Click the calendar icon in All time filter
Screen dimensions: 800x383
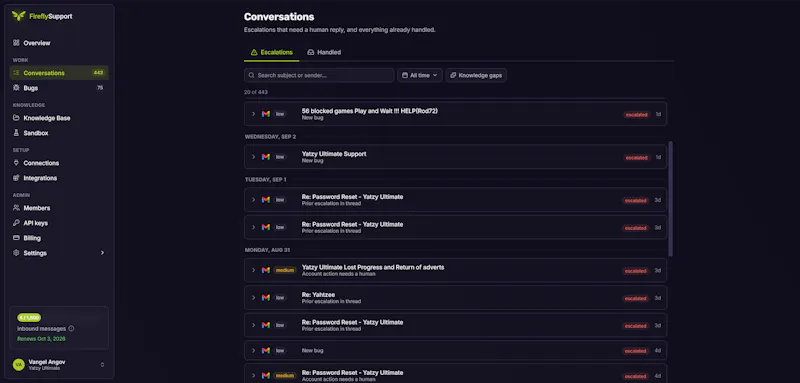click(x=405, y=75)
